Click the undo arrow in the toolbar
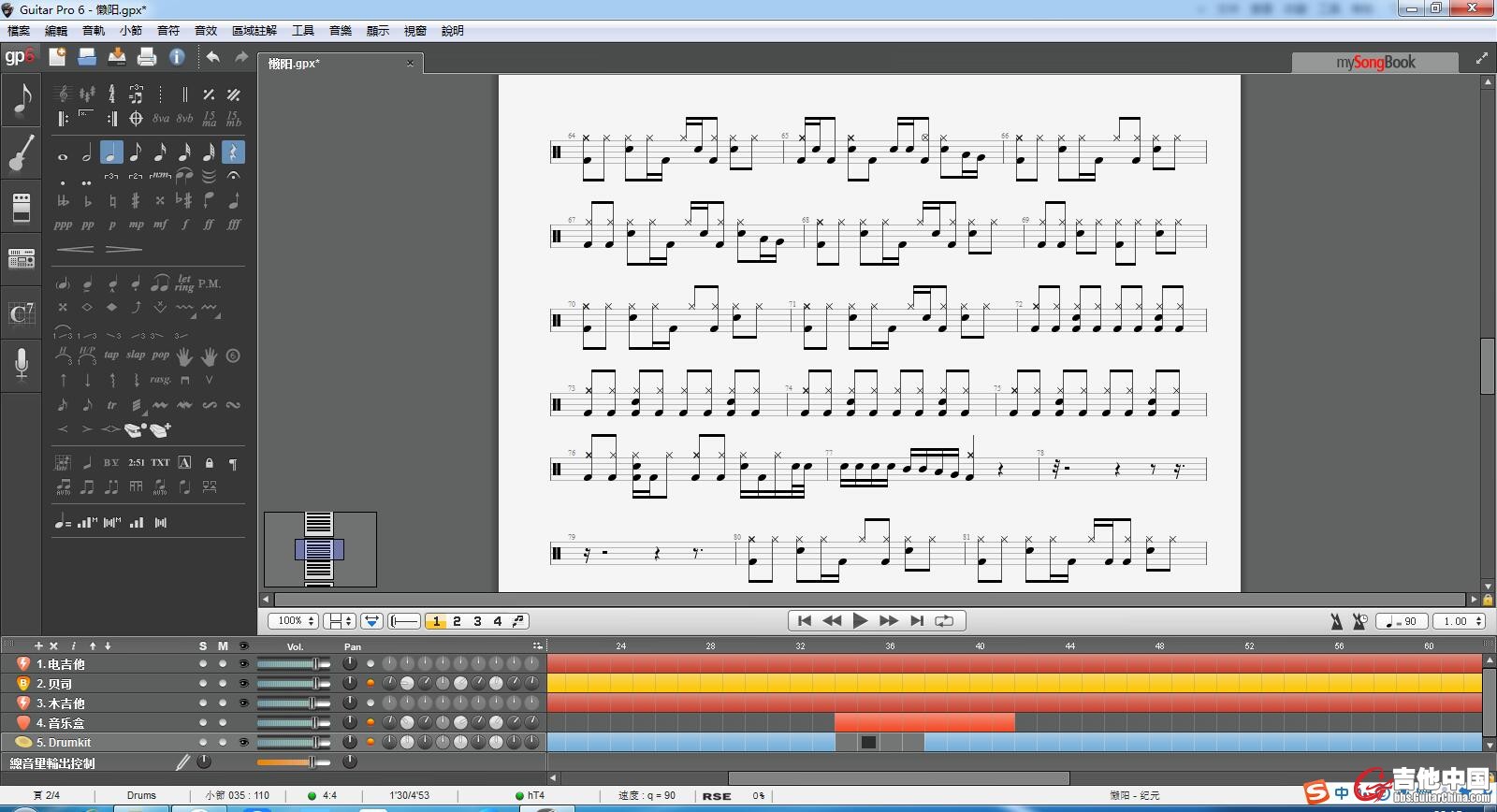 [x=212, y=57]
